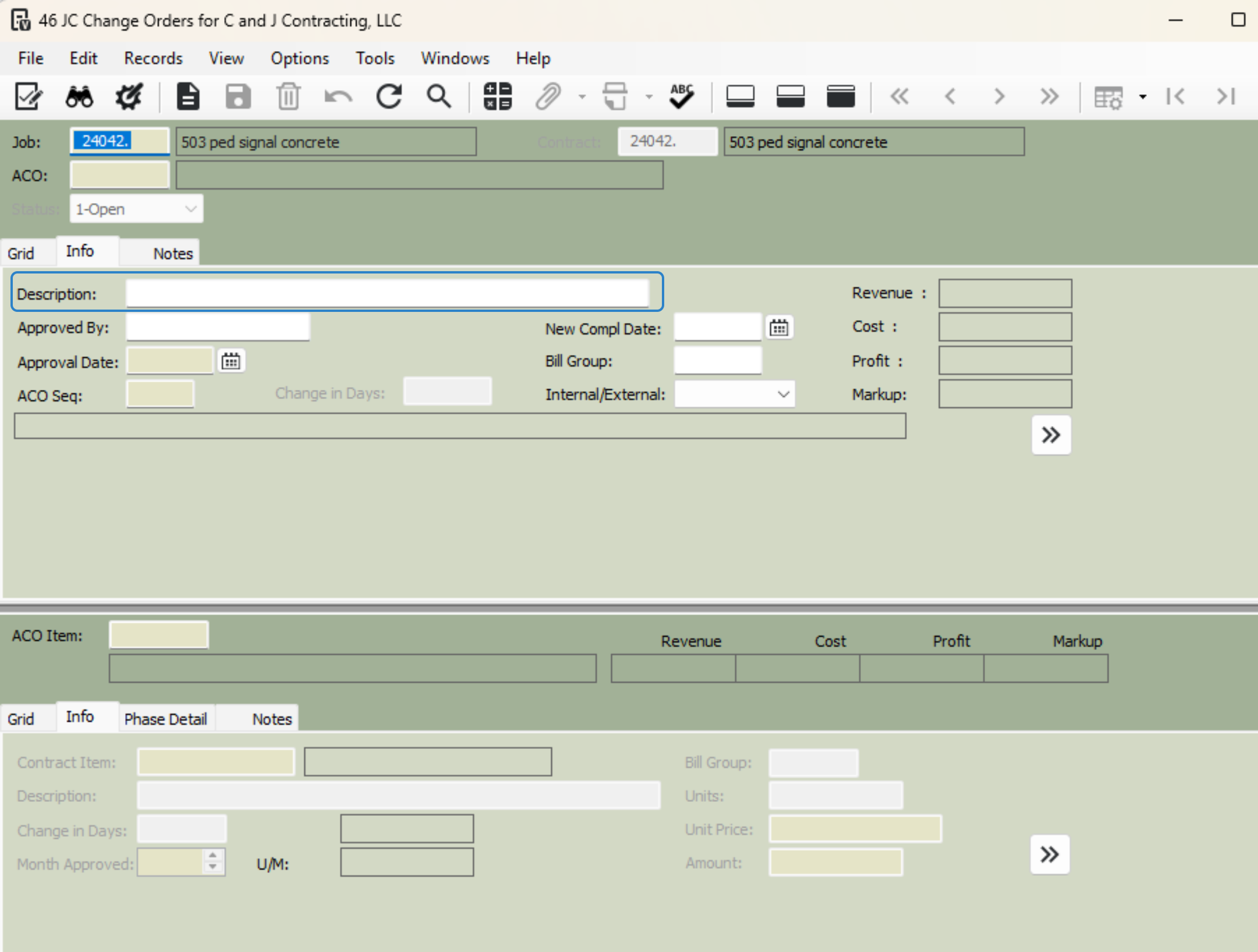Increment the Month Approved spinner
The height and width of the screenshot is (952, 1258).
click(x=213, y=856)
